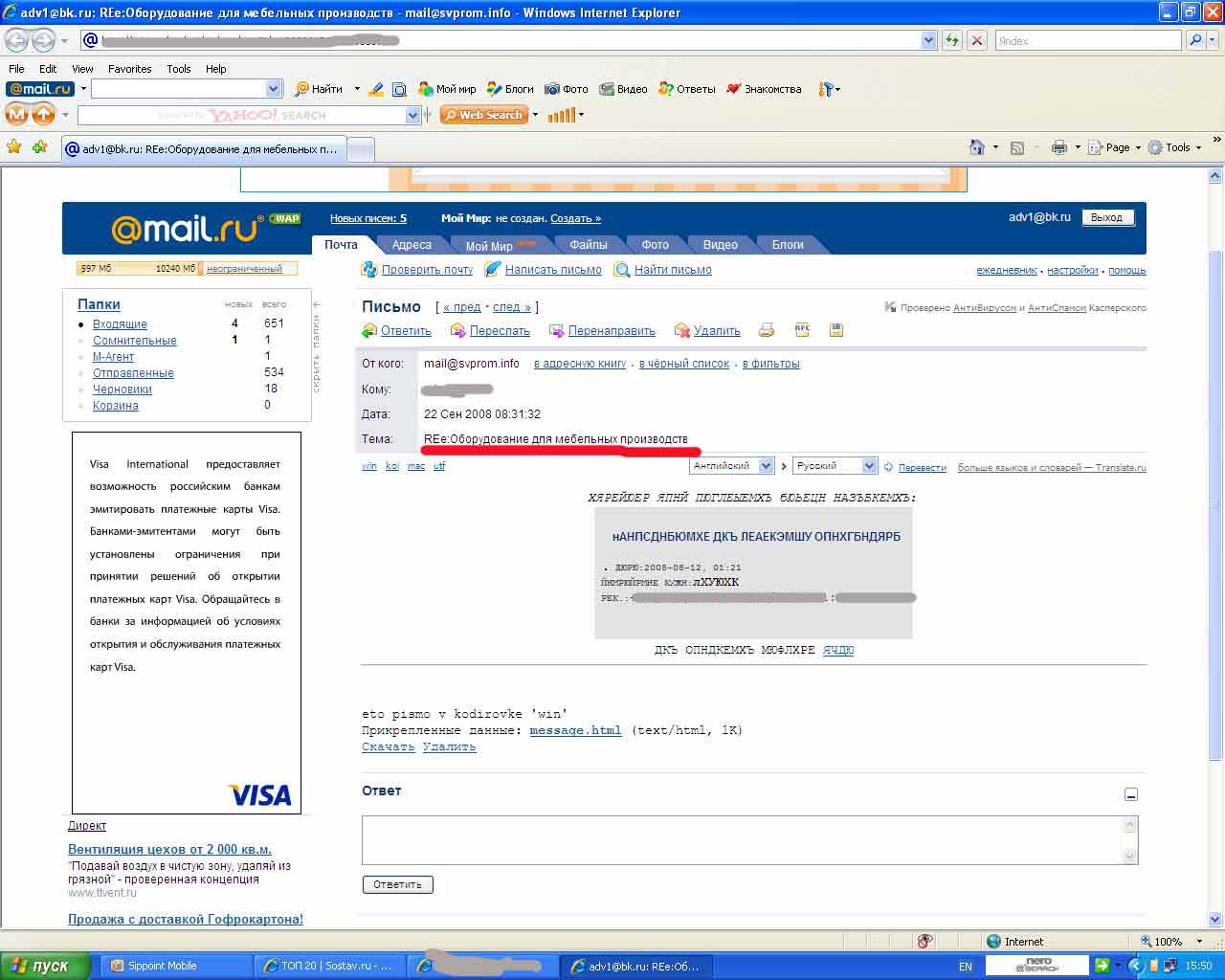The width and height of the screenshot is (1225, 980).
Task: Collapse the reply box with the minimize toggle
Action: click(x=1130, y=794)
